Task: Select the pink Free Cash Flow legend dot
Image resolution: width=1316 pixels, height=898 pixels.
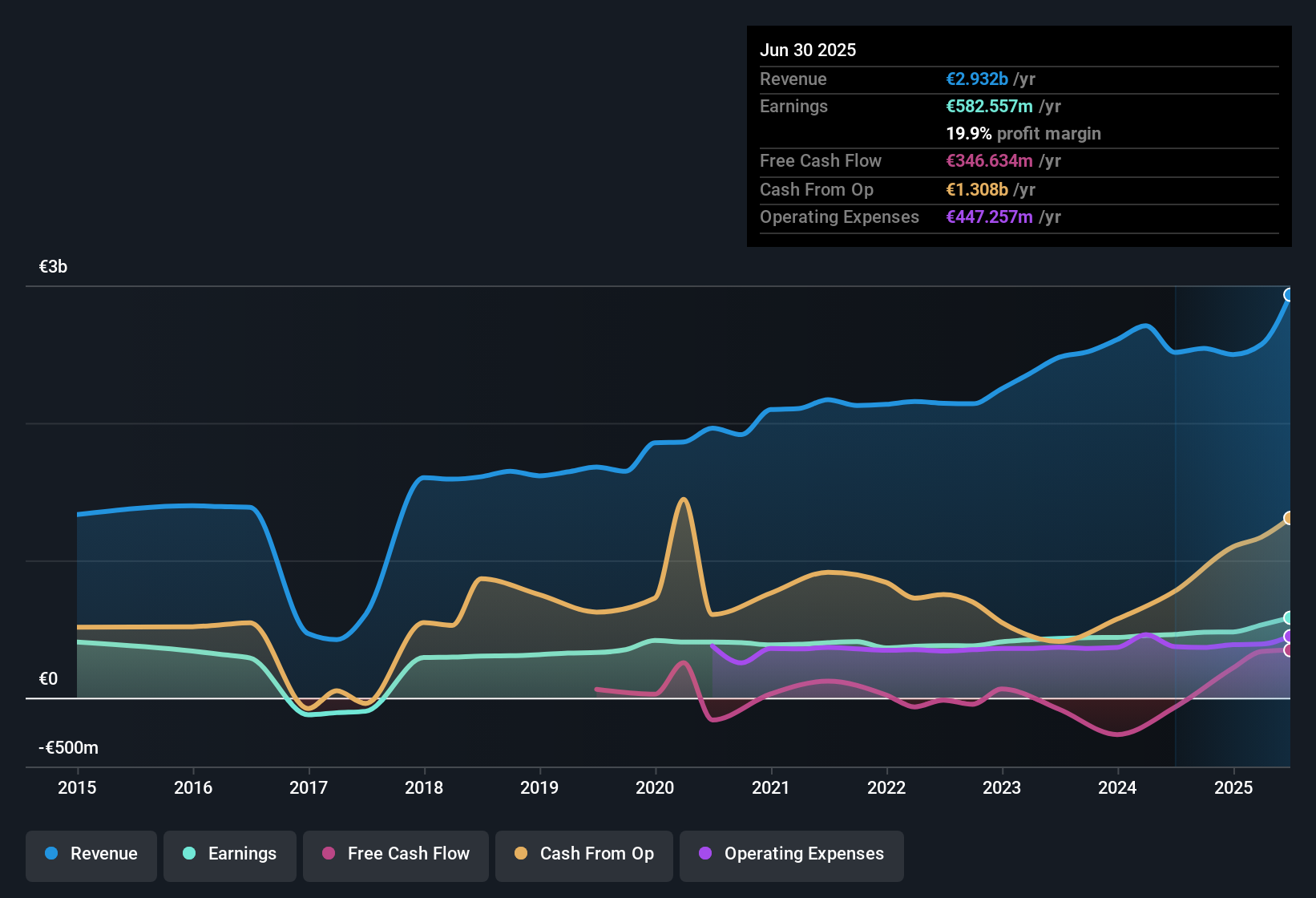Action: (x=329, y=854)
